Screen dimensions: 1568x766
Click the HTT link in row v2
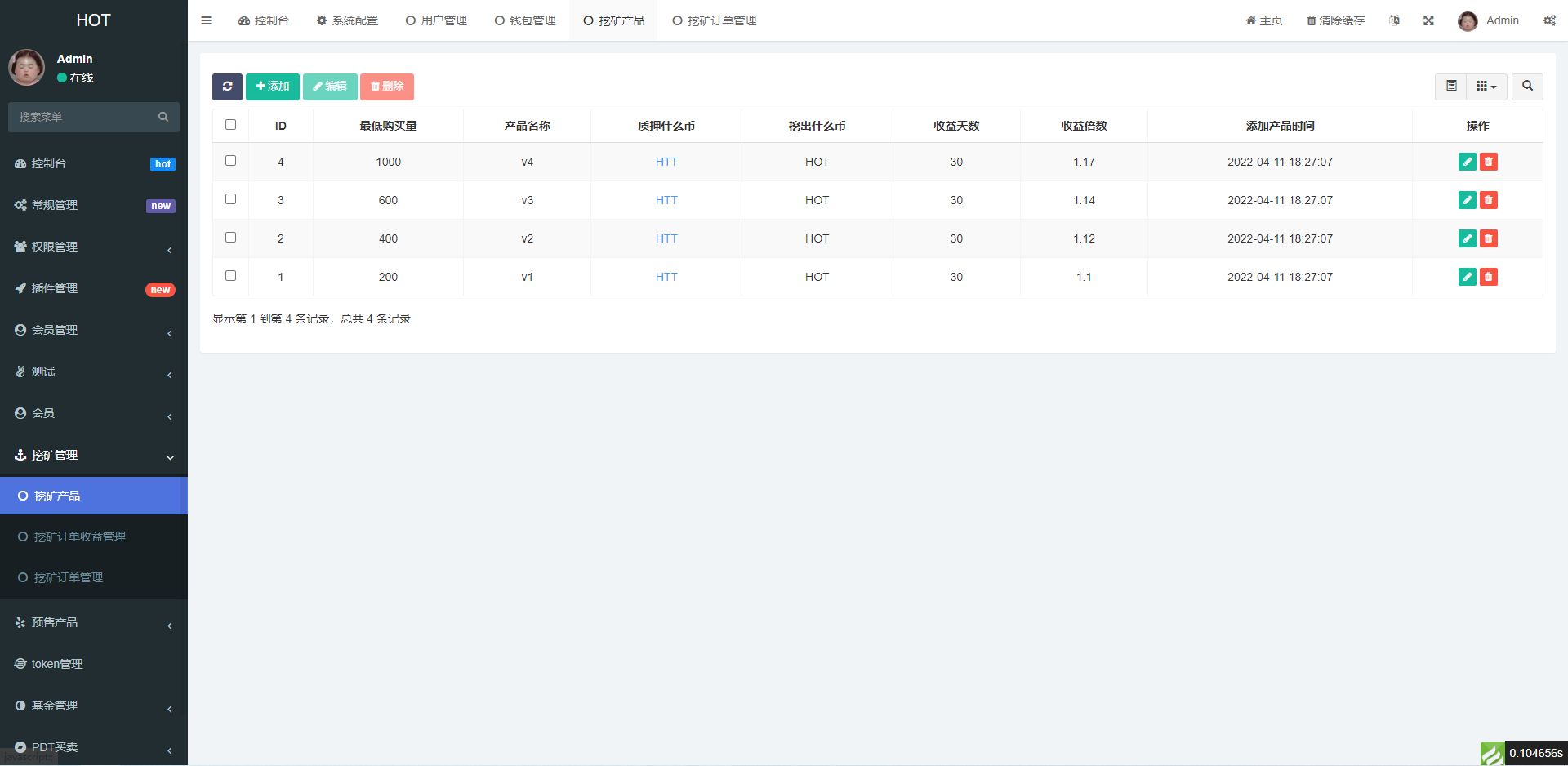click(666, 238)
